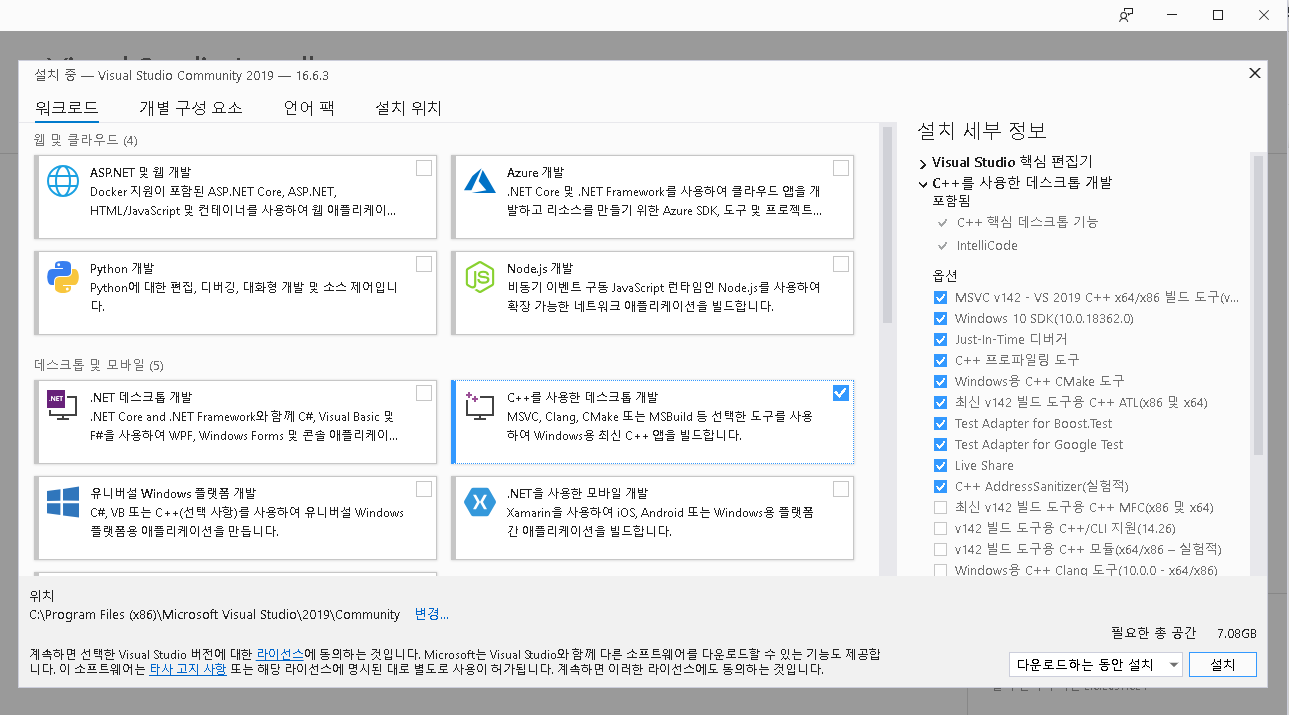
Task: Check v142 C++/CLI support option
Action: pyautogui.click(x=940, y=529)
